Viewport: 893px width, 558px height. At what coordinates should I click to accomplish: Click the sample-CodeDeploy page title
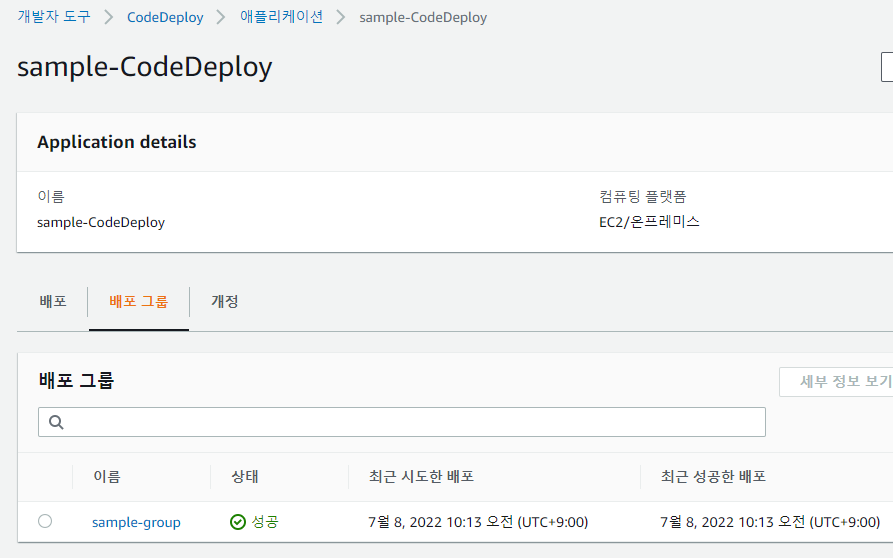145,67
